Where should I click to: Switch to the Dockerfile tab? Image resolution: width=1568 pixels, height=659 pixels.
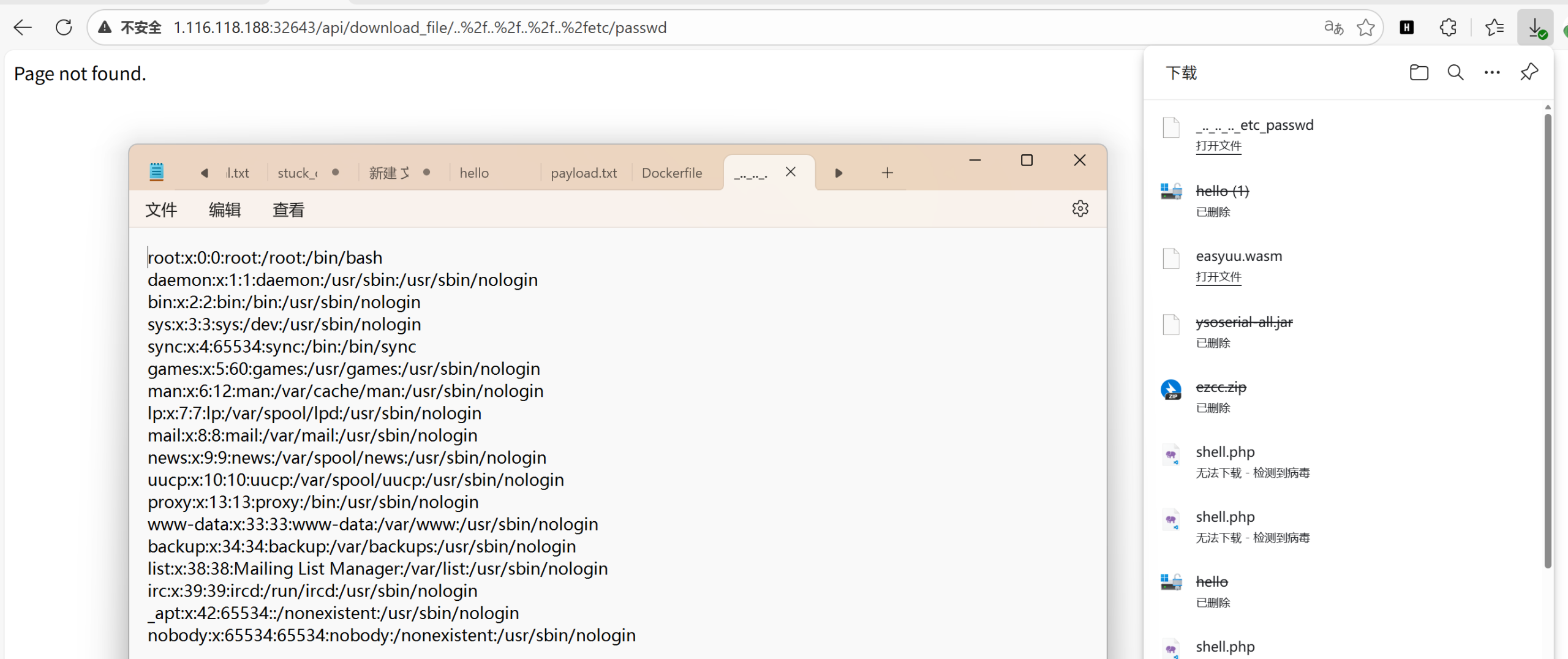point(671,173)
